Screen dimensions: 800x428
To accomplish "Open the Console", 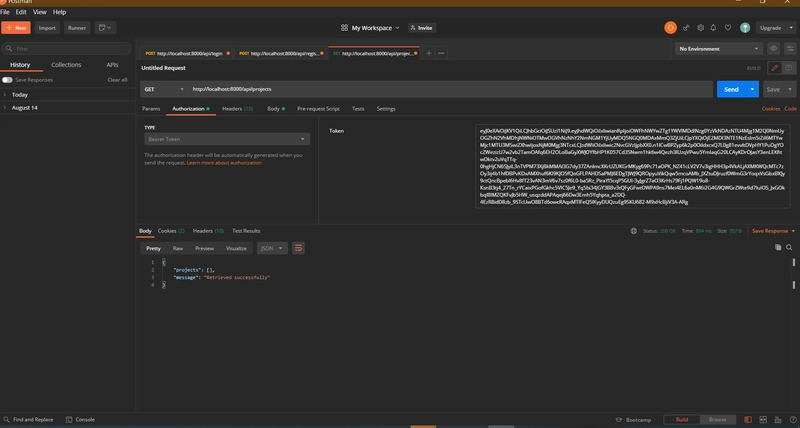I will pos(81,419).
